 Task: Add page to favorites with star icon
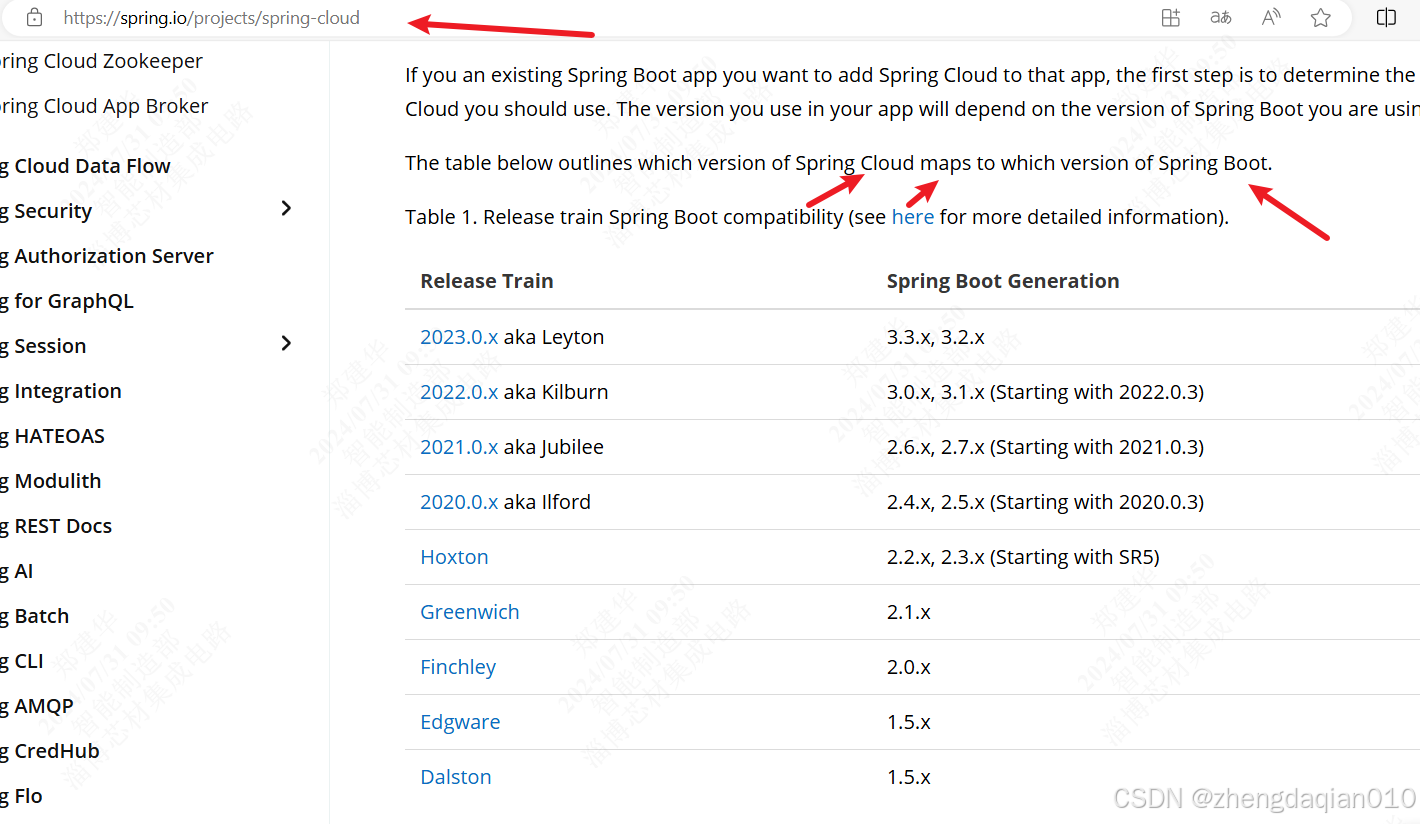[1321, 17]
